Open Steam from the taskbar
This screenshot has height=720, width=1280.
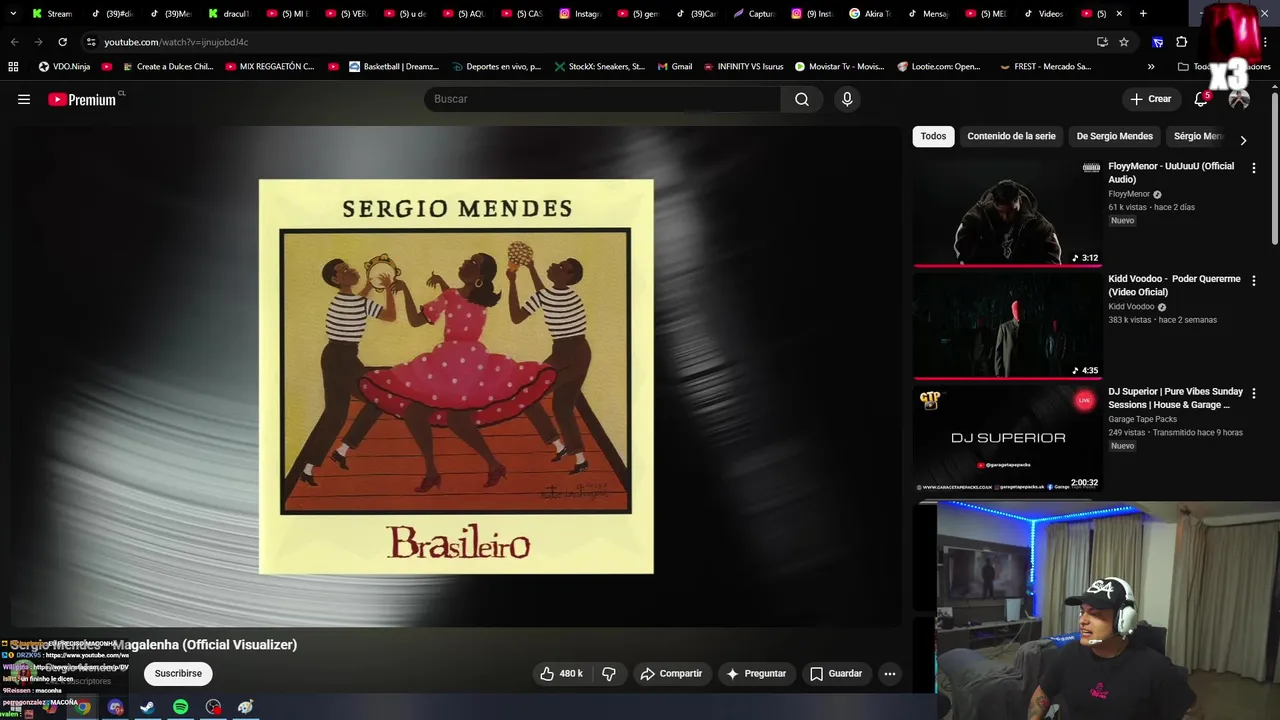click(x=147, y=707)
